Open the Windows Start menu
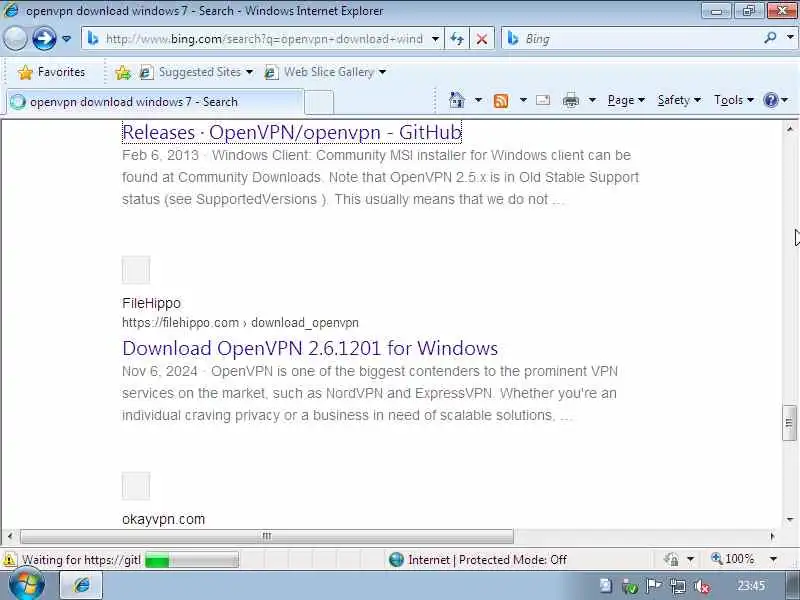Image resolution: width=800 pixels, height=600 pixels. coord(27,585)
